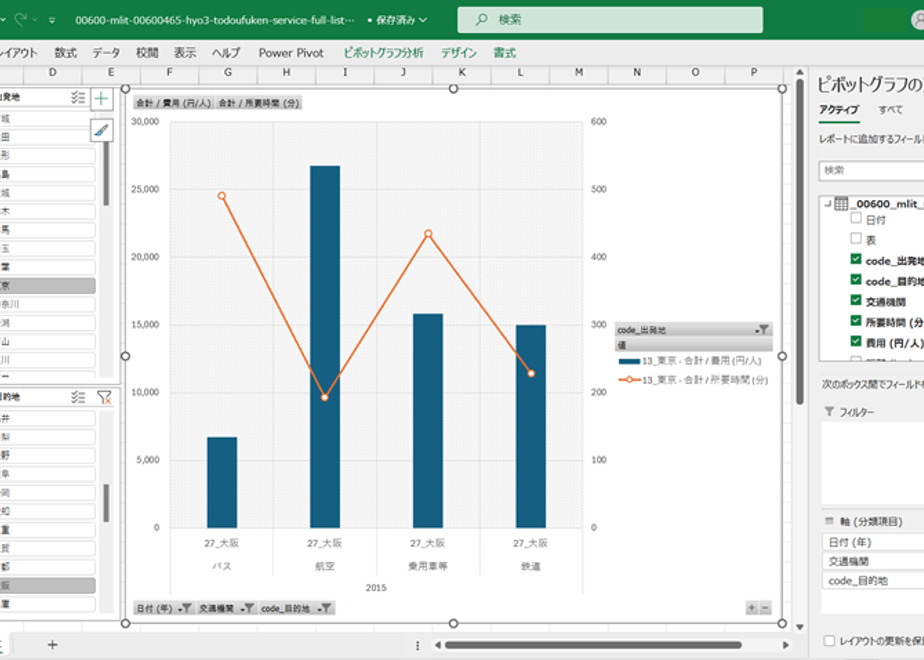Screen dimensions: 924x660
Task: Click the table icon beside _00600_mlit_
Action: click(x=841, y=204)
